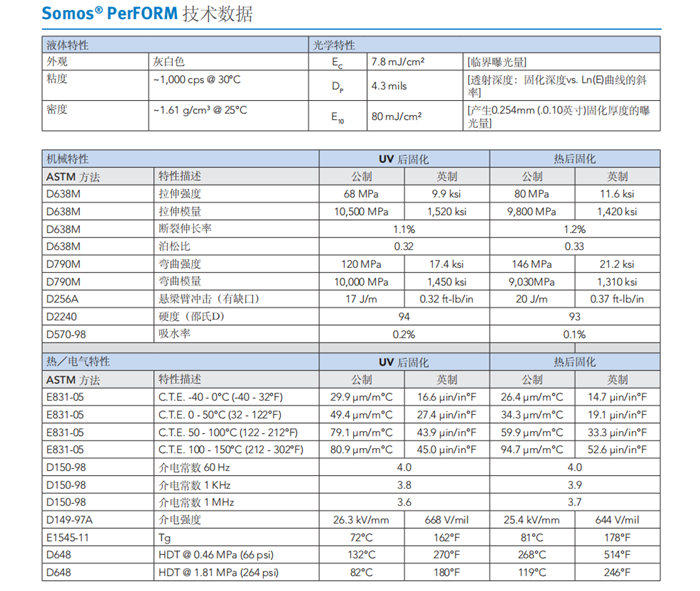
Task: Select the HDT @ 1.81 MPa row label
Action: 216,572
